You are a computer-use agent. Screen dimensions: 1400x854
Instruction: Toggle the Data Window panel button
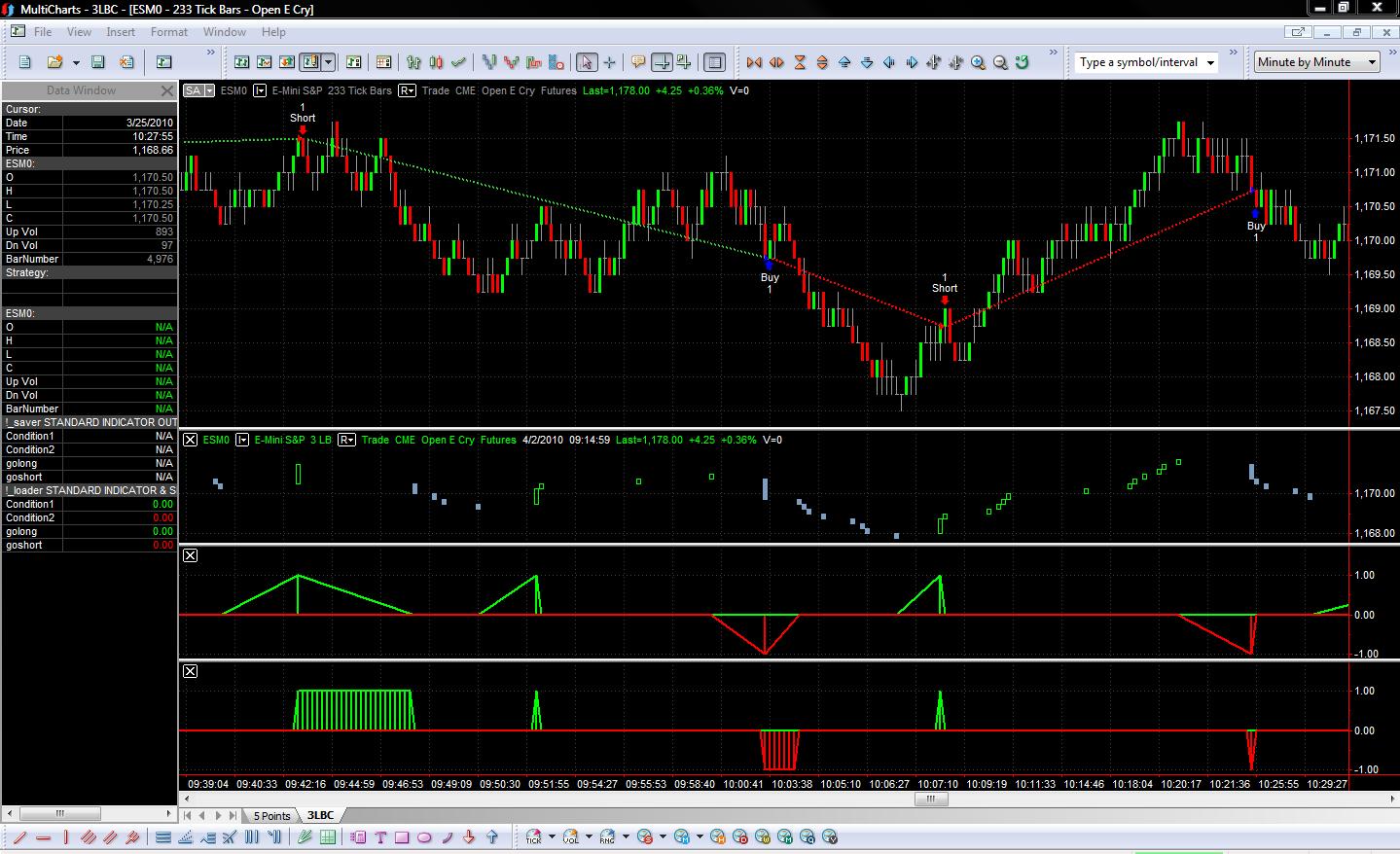[x=714, y=62]
